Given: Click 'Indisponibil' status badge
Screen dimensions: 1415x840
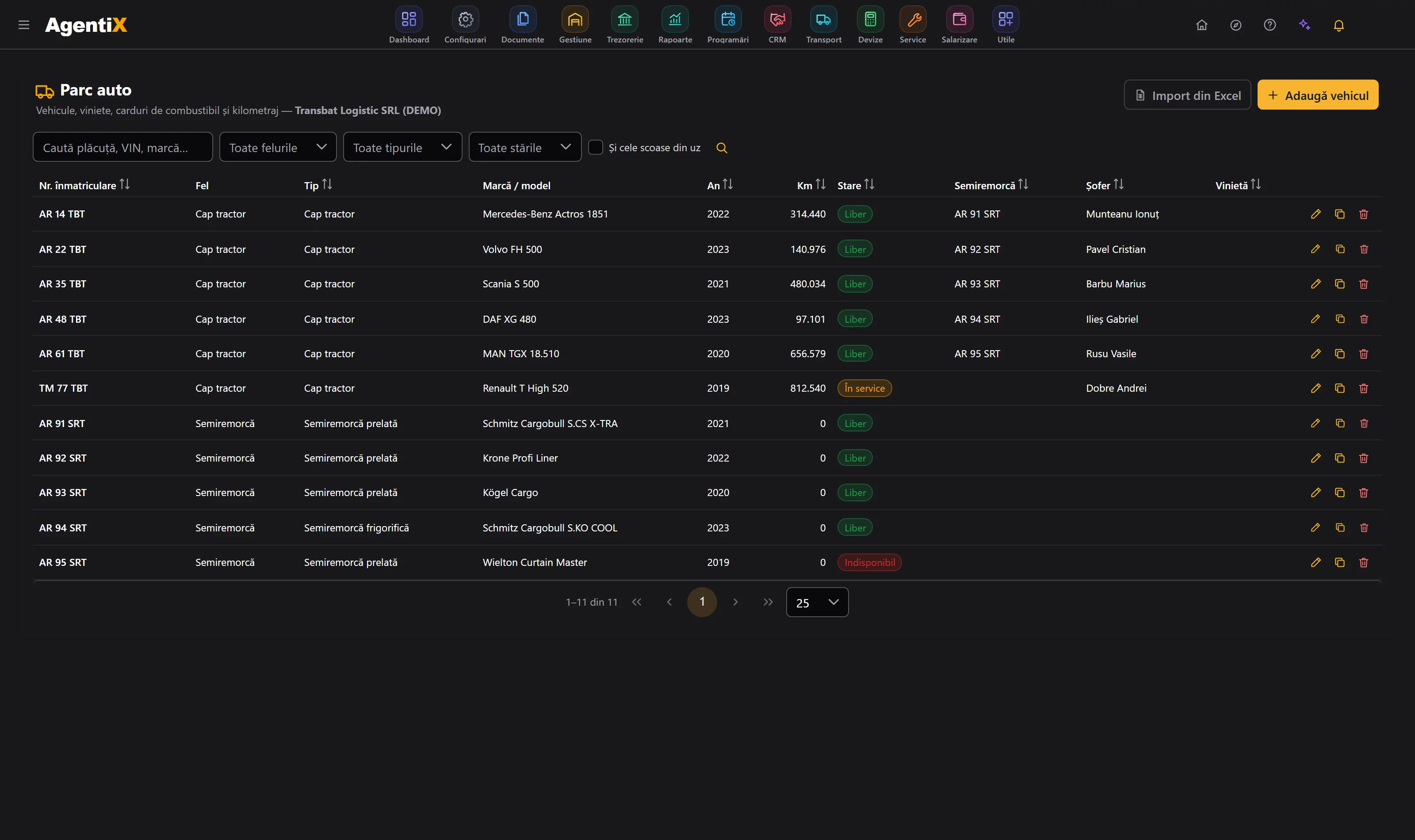Looking at the screenshot, I should coord(869,563).
